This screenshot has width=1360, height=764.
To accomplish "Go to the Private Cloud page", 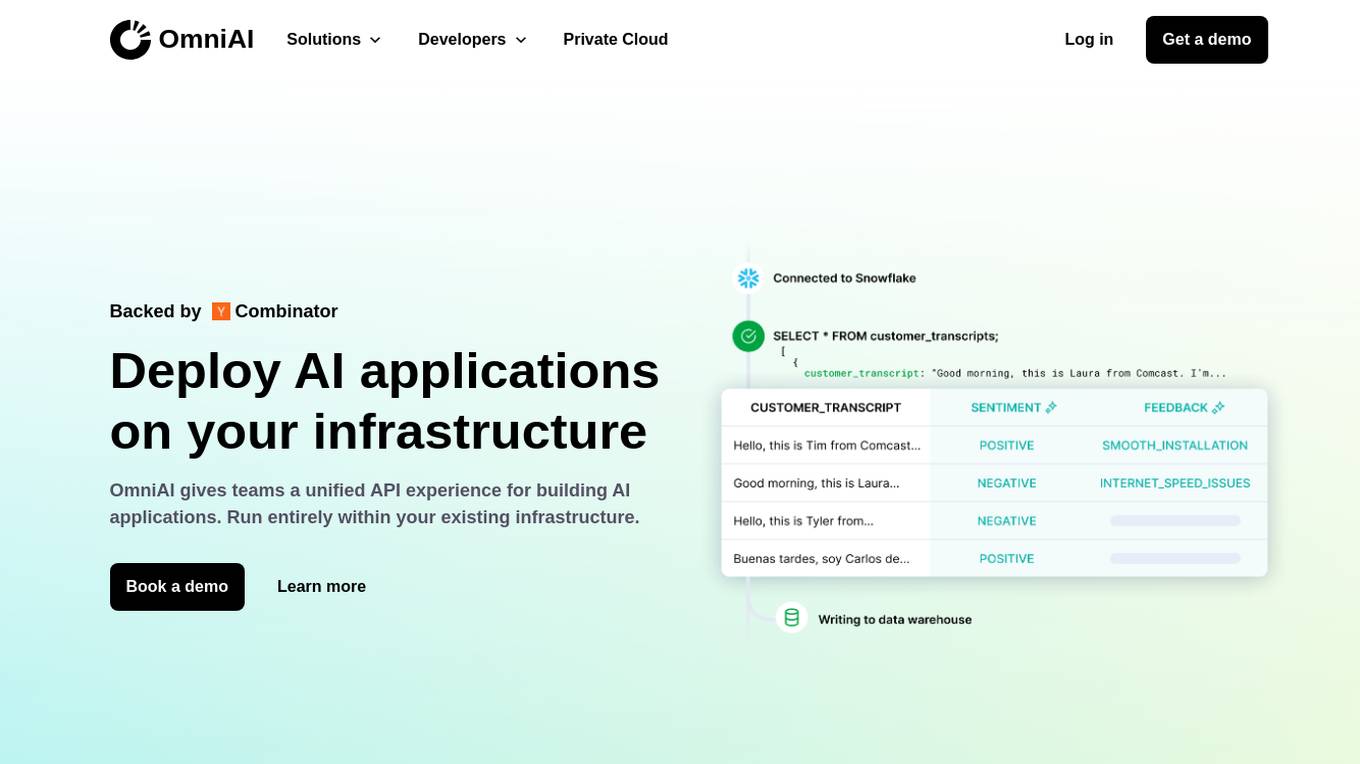I will pyautogui.click(x=615, y=39).
